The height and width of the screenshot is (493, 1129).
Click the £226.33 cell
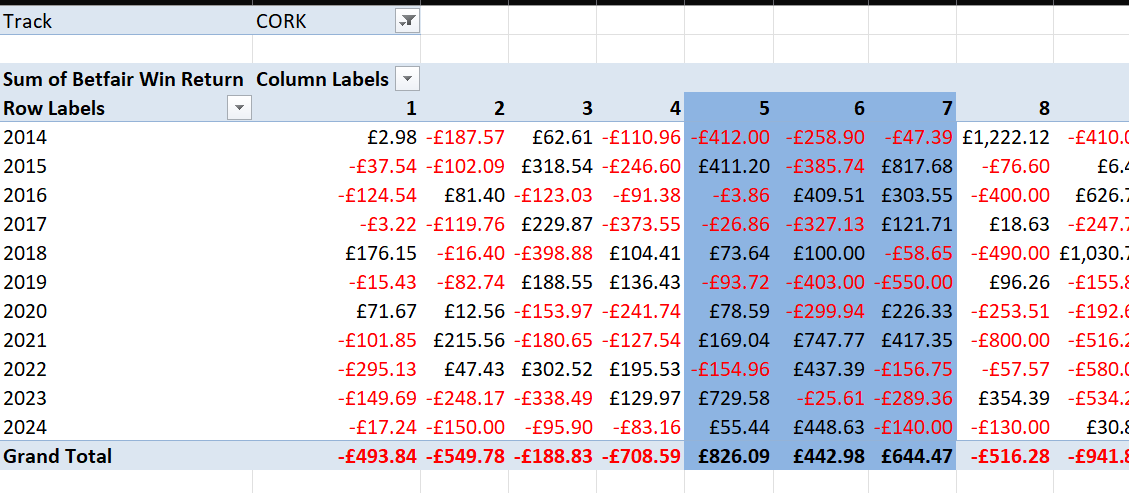click(912, 311)
